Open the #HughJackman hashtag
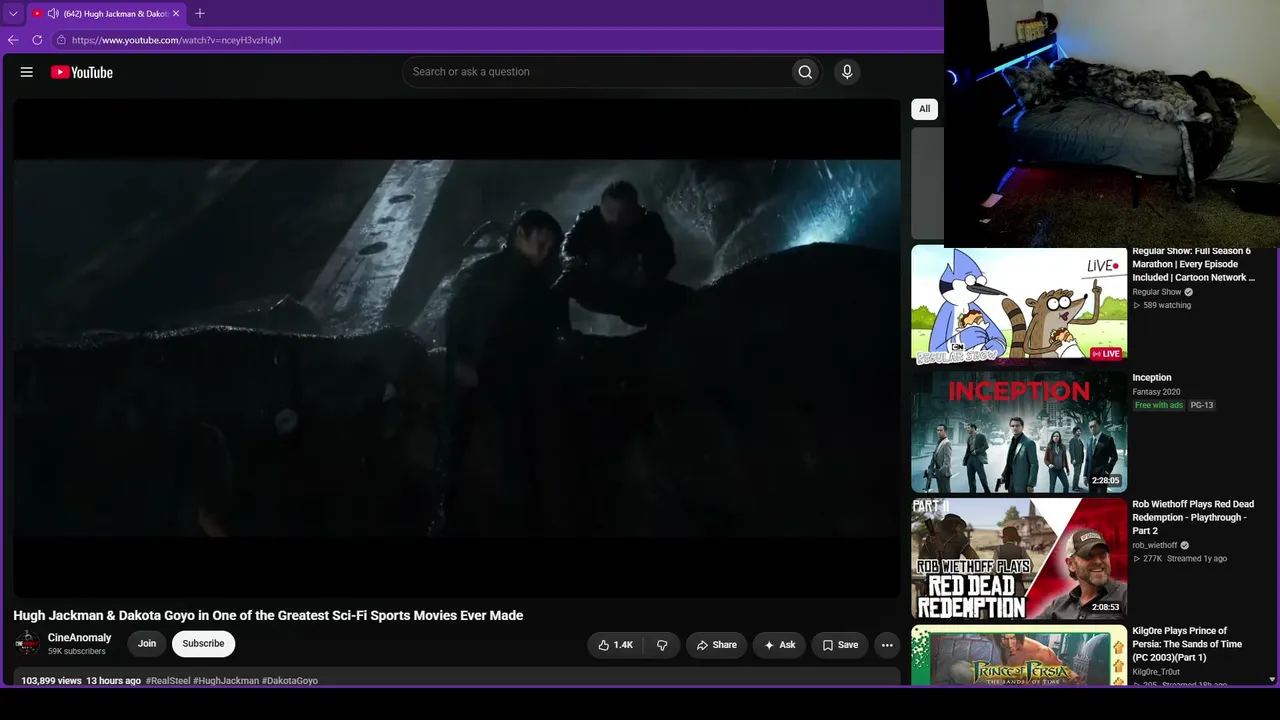This screenshot has height=720, width=1280. tap(226, 681)
